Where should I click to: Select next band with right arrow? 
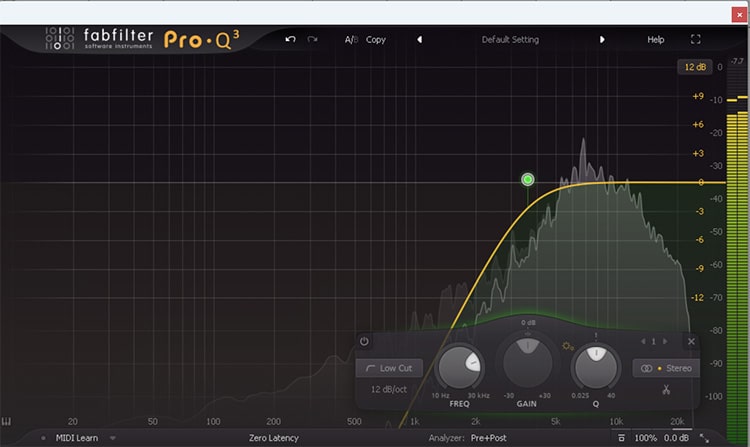pyautogui.click(x=665, y=341)
